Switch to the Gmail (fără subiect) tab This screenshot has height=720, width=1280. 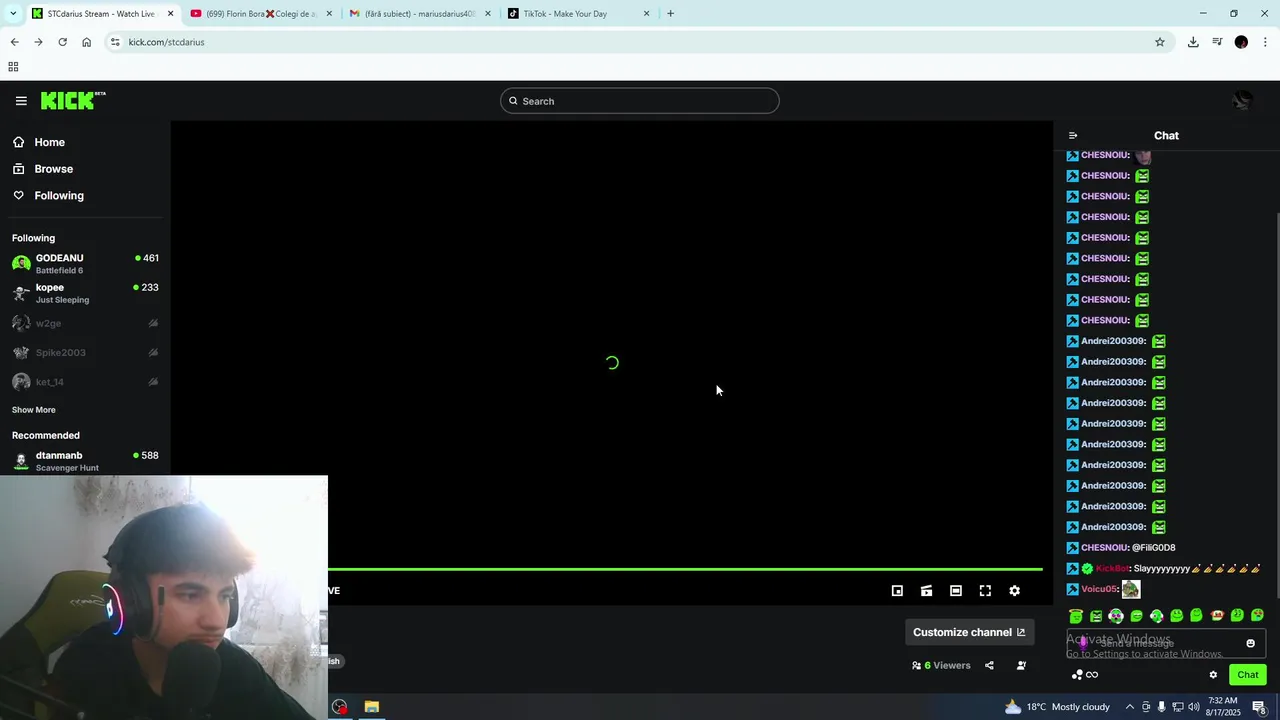(x=420, y=14)
